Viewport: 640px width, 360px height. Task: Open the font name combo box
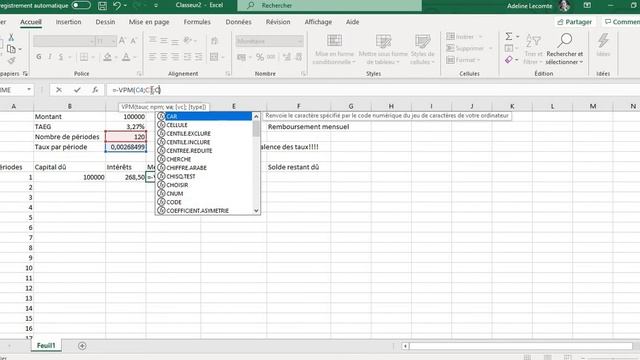point(64,41)
